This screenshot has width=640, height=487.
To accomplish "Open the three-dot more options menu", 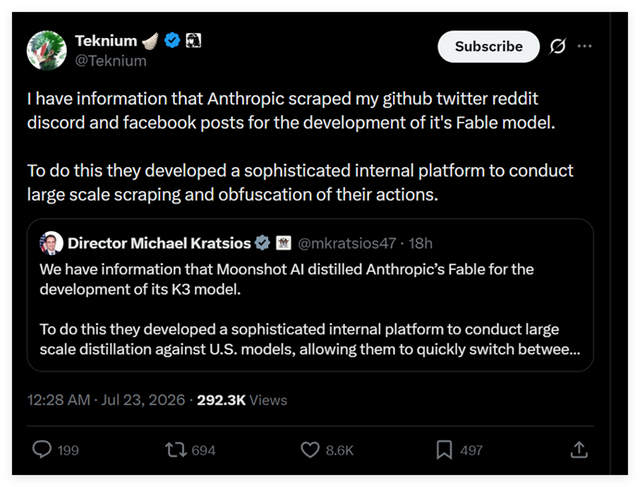I will coord(584,46).
